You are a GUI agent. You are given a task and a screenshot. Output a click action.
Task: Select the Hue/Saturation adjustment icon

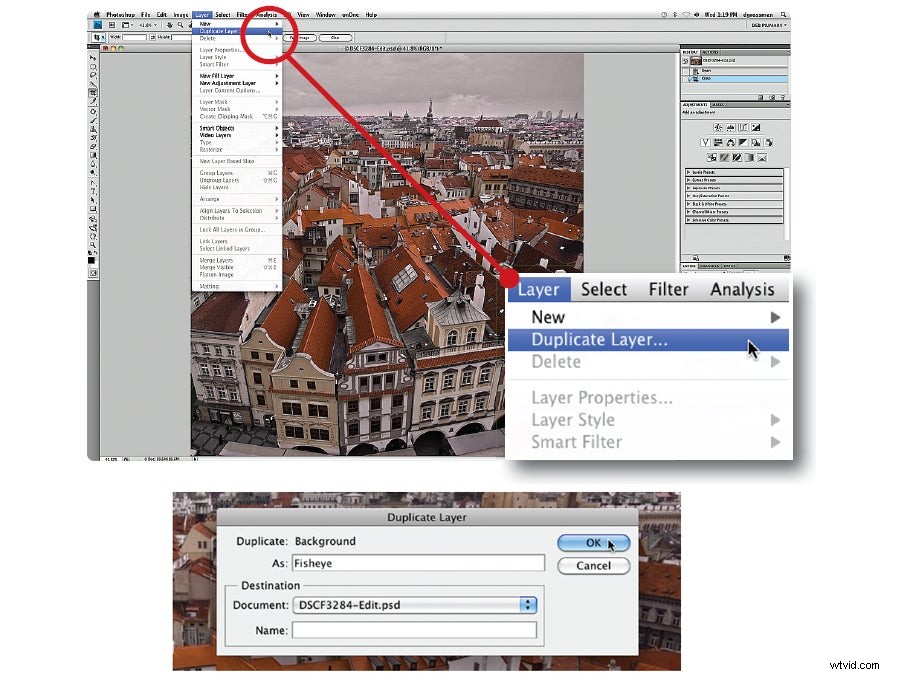click(x=717, y=141)
